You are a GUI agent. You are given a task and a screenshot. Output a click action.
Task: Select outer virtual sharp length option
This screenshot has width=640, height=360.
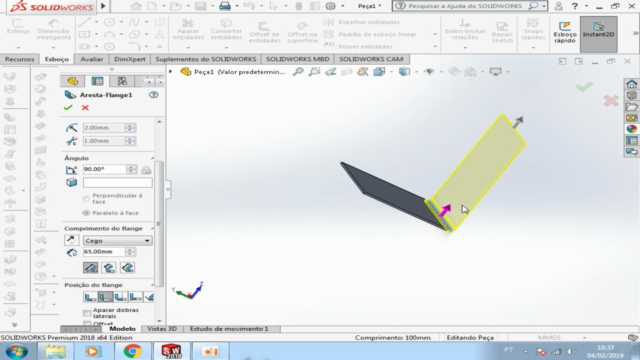[91, 268]
